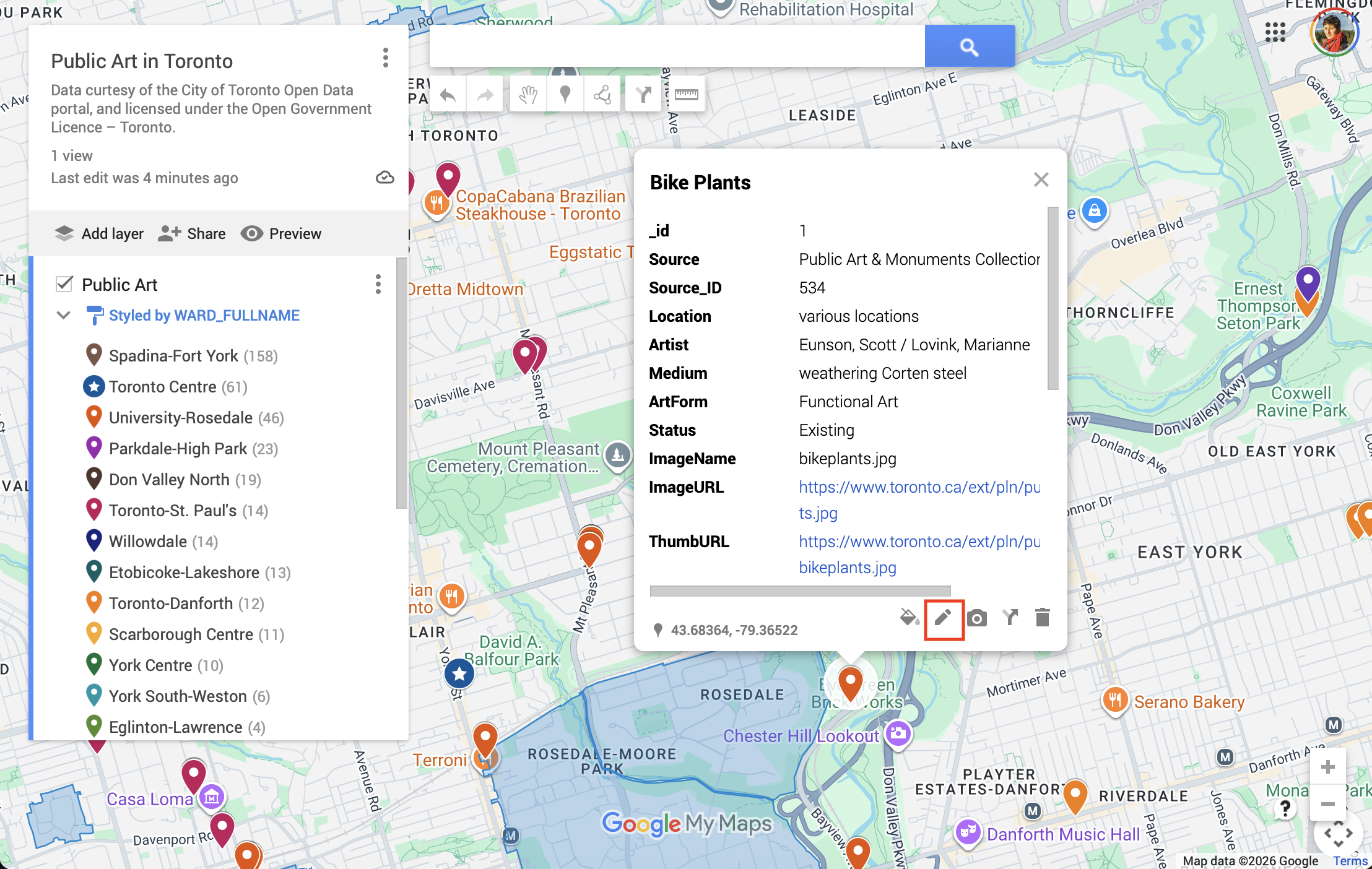Image resolution: width=1372 pixels, height=869 pixels.
Task: Add image using the camera icon
Action: click(x=977, y=618)
